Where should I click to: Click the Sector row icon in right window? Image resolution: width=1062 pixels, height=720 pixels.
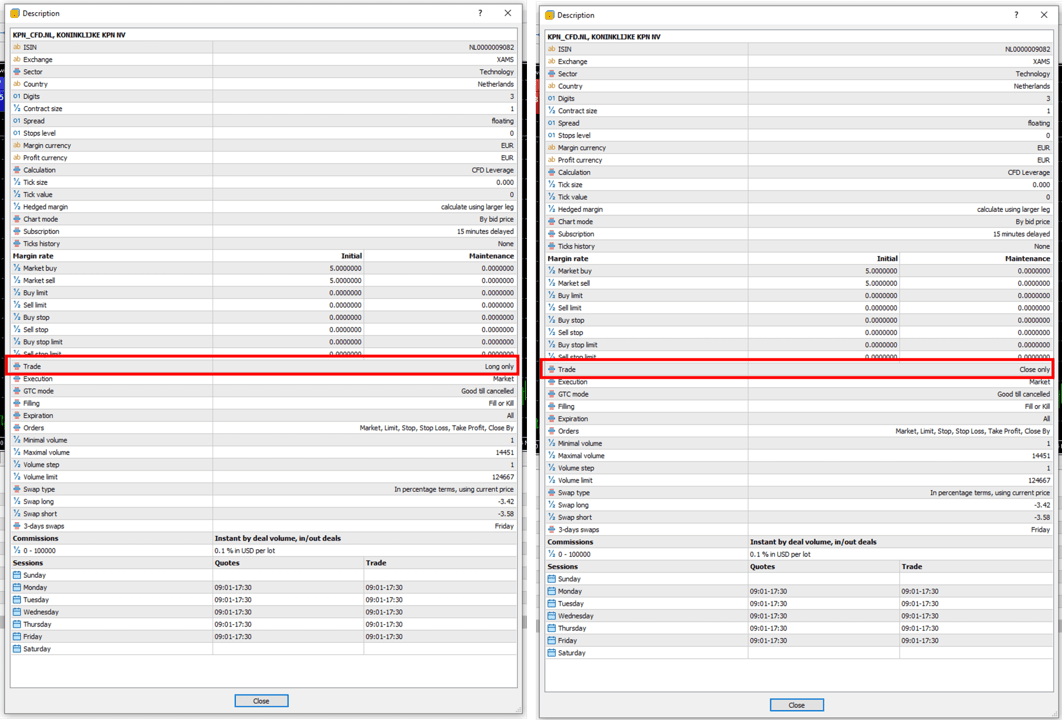pyautogui.click(x=551, y=74)
